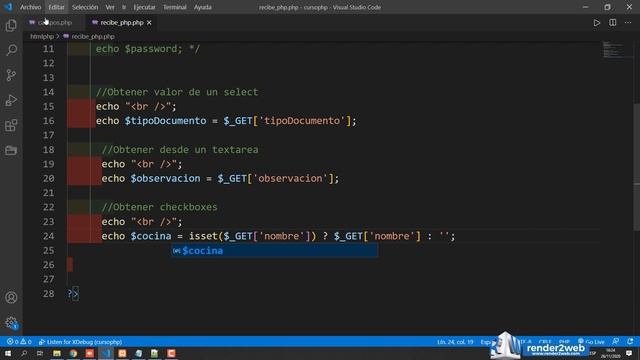Open the Run and Debug view
The height and width of the screenshot is (360, 640).
point(11,100)
